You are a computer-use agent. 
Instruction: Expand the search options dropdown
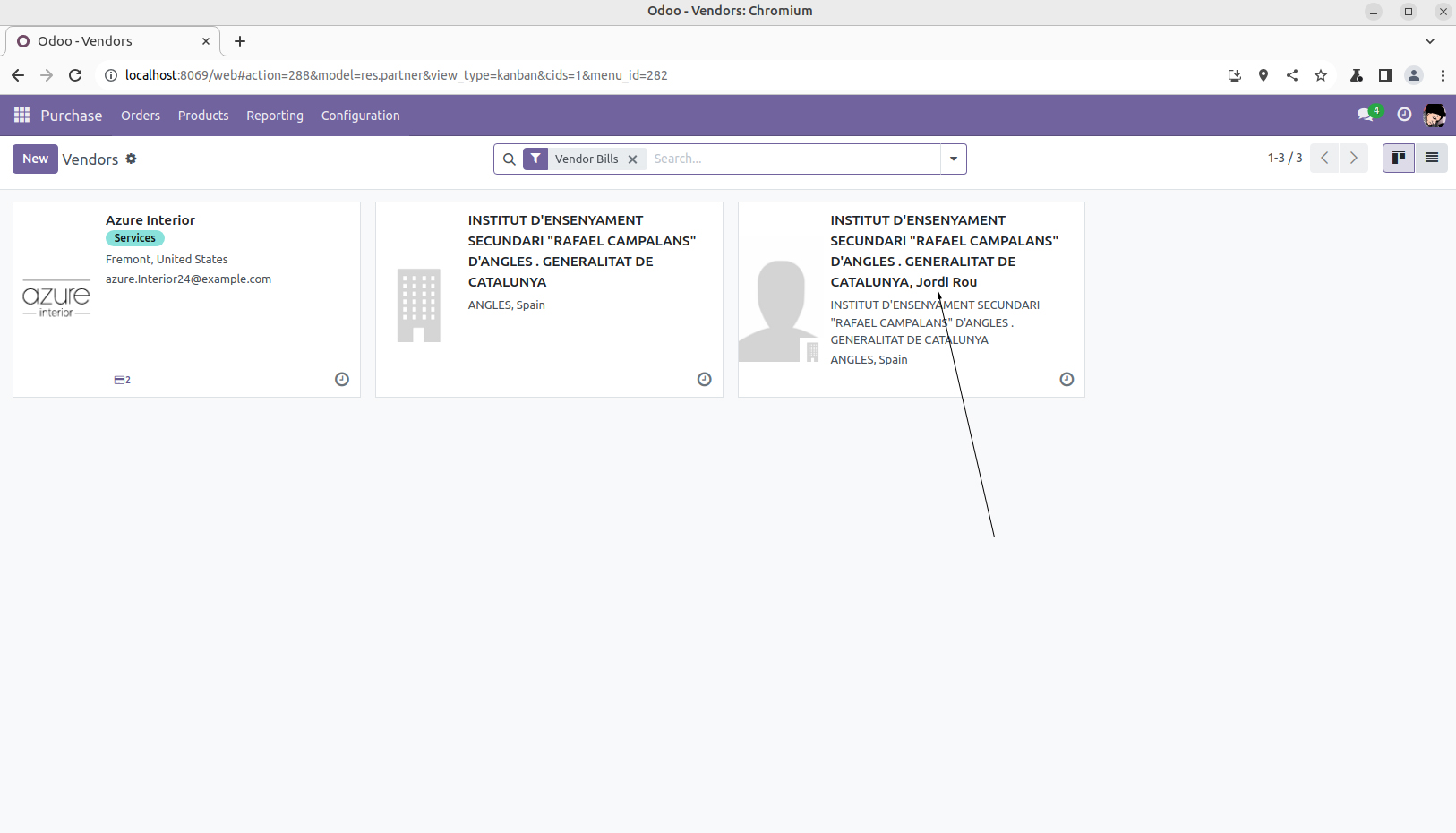[954, 159]
